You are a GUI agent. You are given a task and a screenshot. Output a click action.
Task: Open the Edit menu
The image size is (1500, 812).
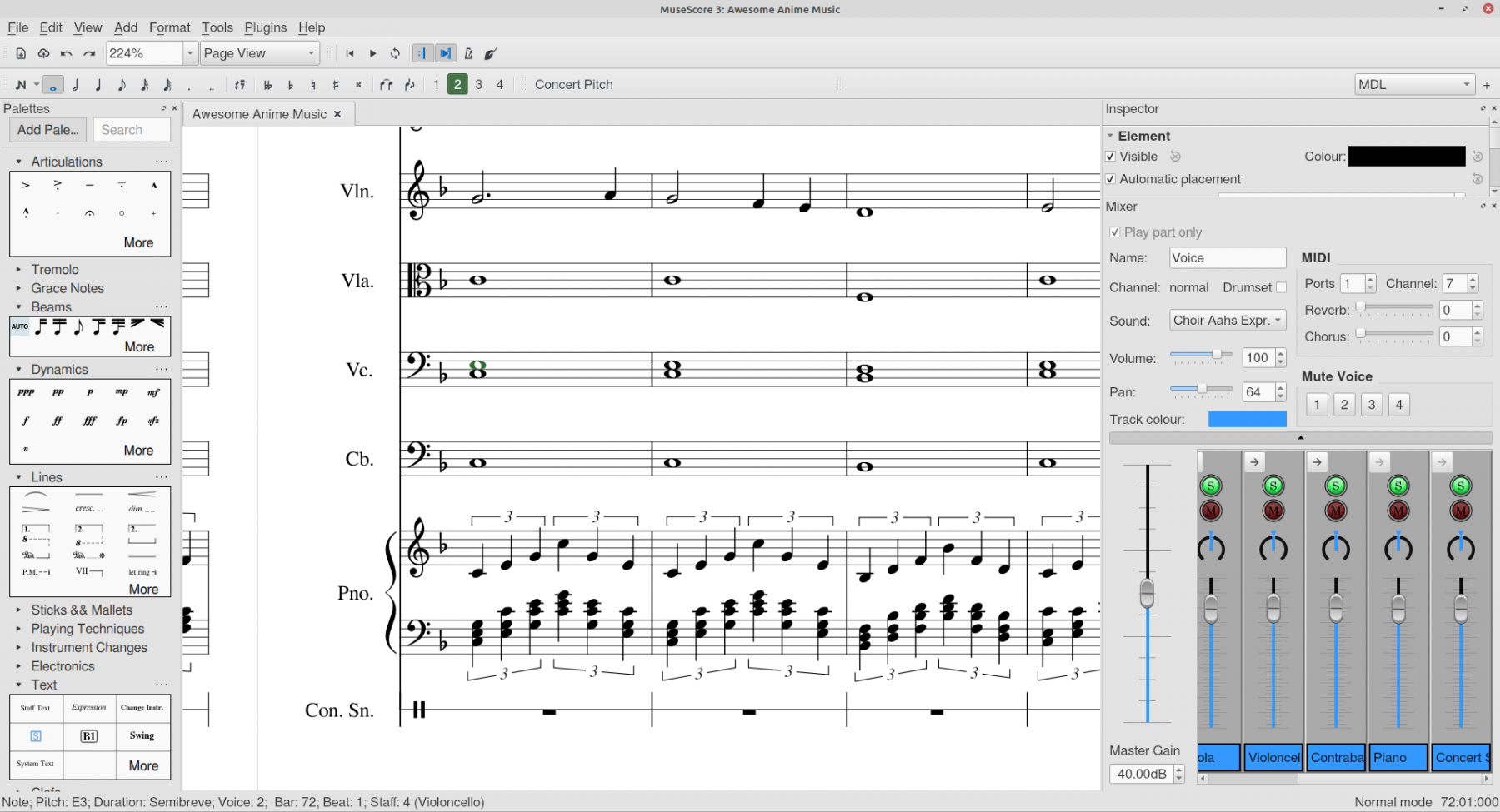click(x=51, y=27)
